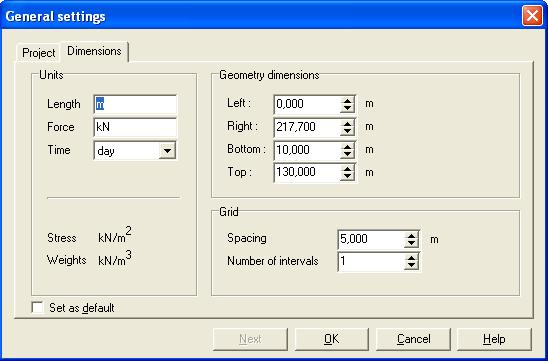Decrease the Left value with down arrow
548x361 pixels.
point(347,108)
